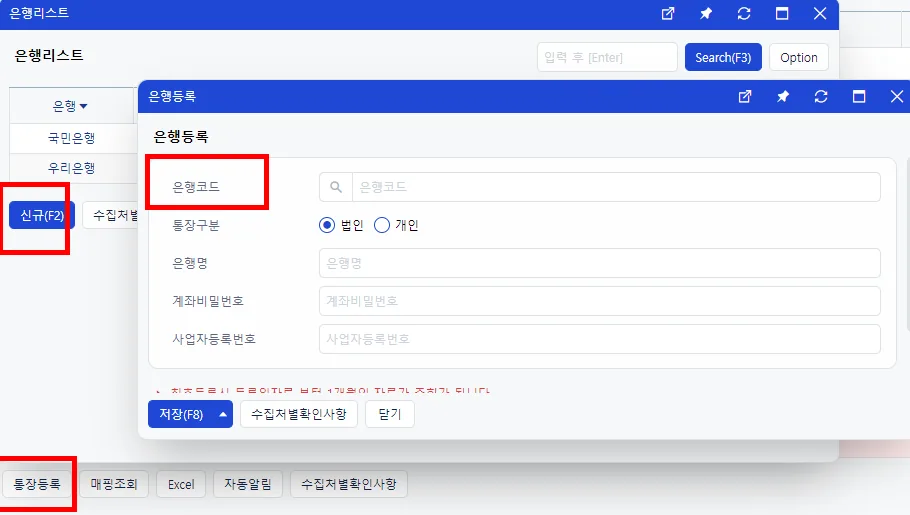Select the 법인 radio option
This screenshot has height=515, width=910.
pyautogui.click(x=327, y=225)
